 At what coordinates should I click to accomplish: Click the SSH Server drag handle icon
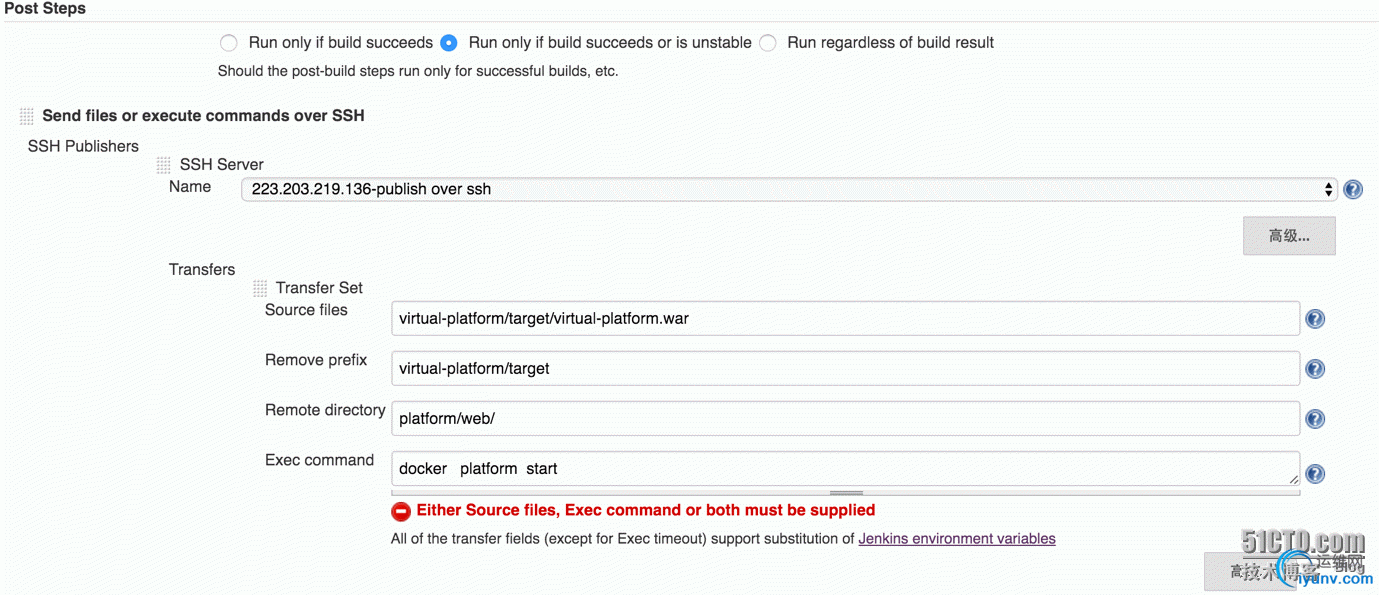coord(164,165)
